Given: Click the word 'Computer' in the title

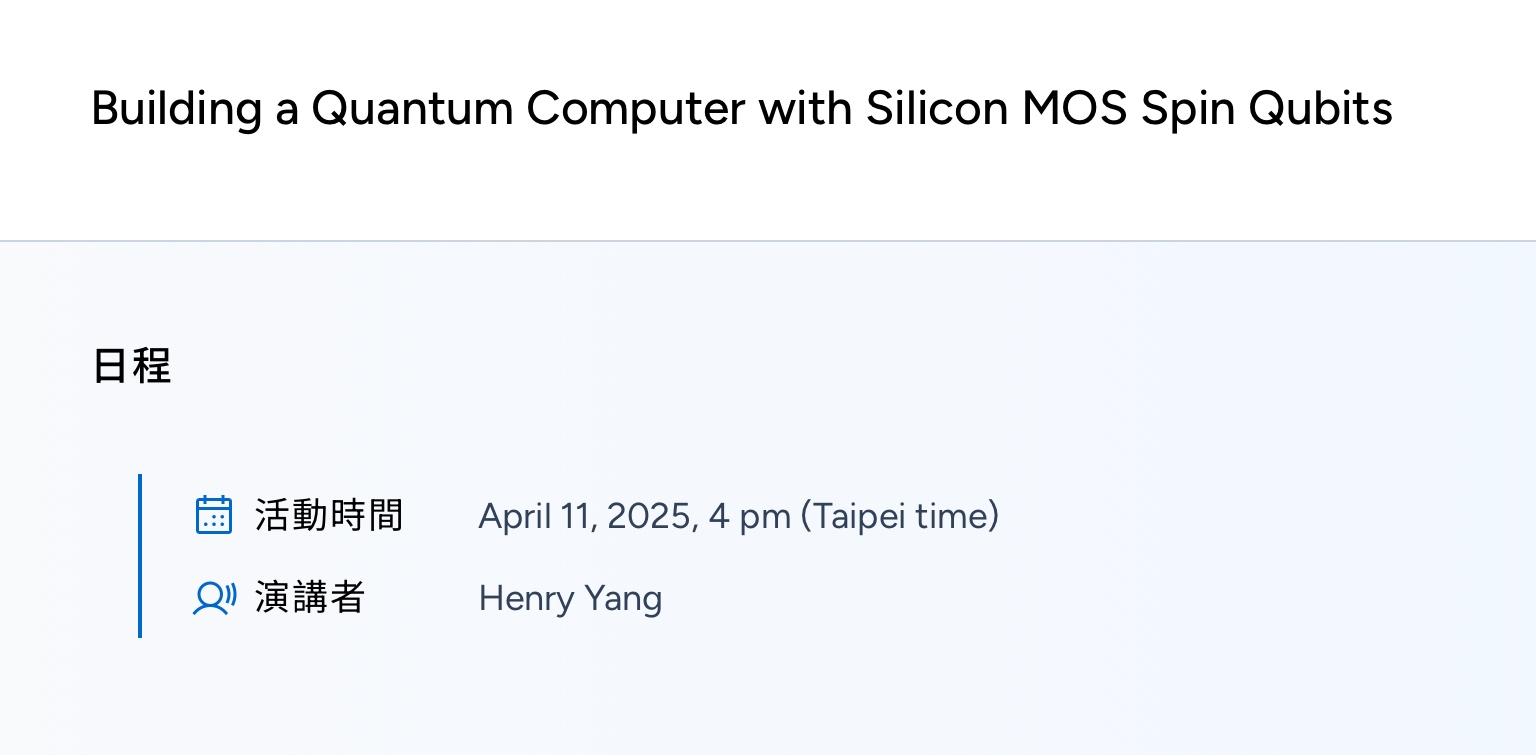Looking at the screenshot, I should click(x=636, y=108).
